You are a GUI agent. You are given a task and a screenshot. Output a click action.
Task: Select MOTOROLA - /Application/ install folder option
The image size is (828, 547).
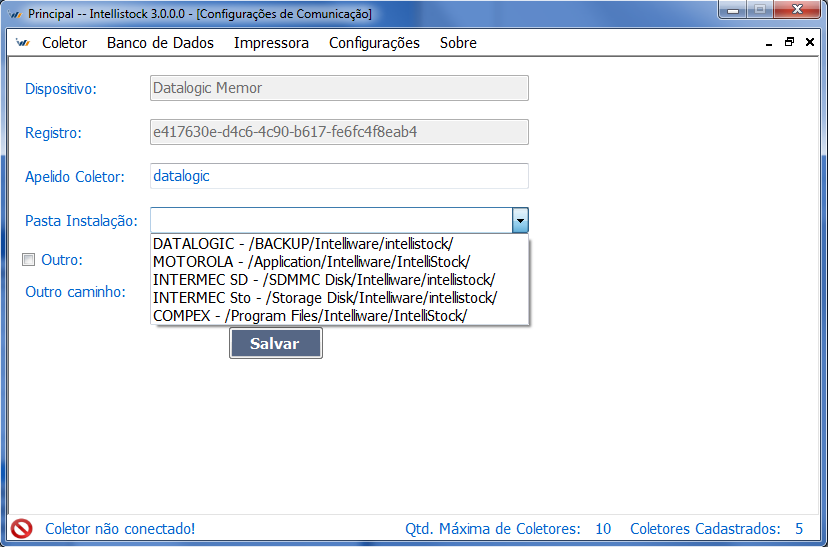click(x=340, y=262)
